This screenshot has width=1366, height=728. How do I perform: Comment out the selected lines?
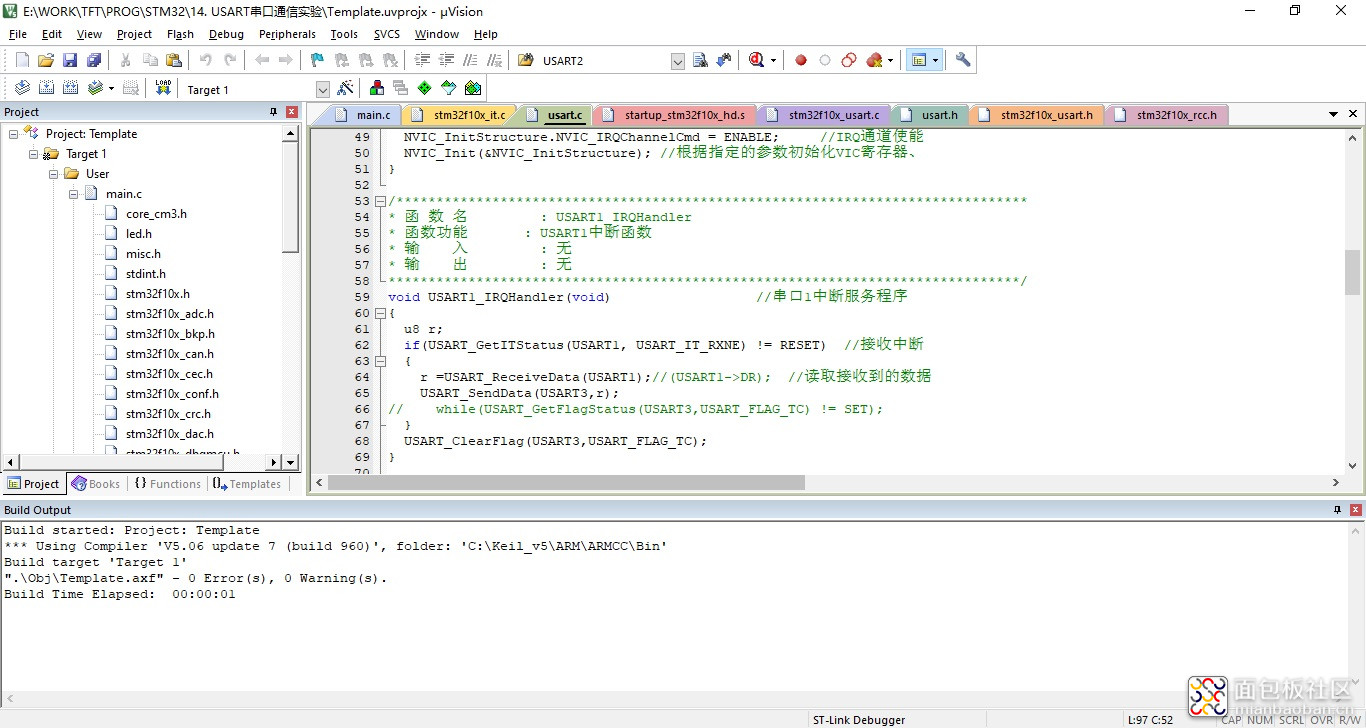(469, 60)
